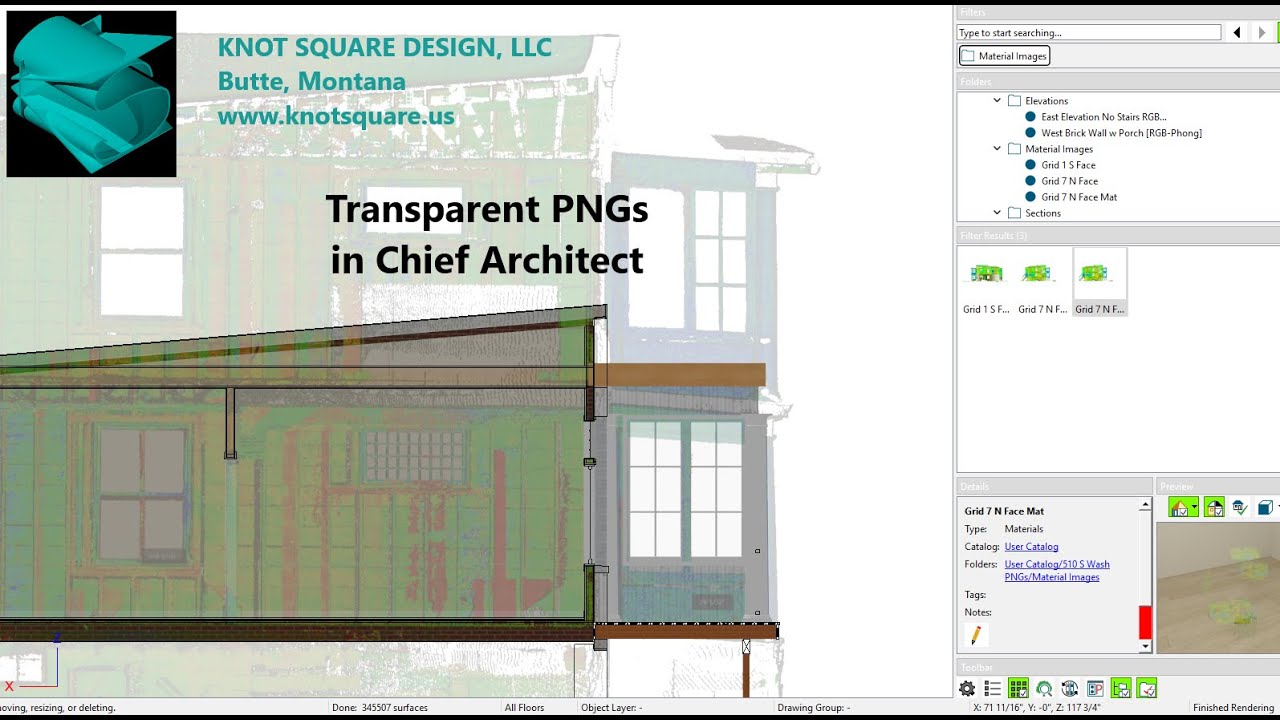Open the house preview icon dropdown arrow
Viewport: 1280px width, 720px height.
click(1194, 508)
